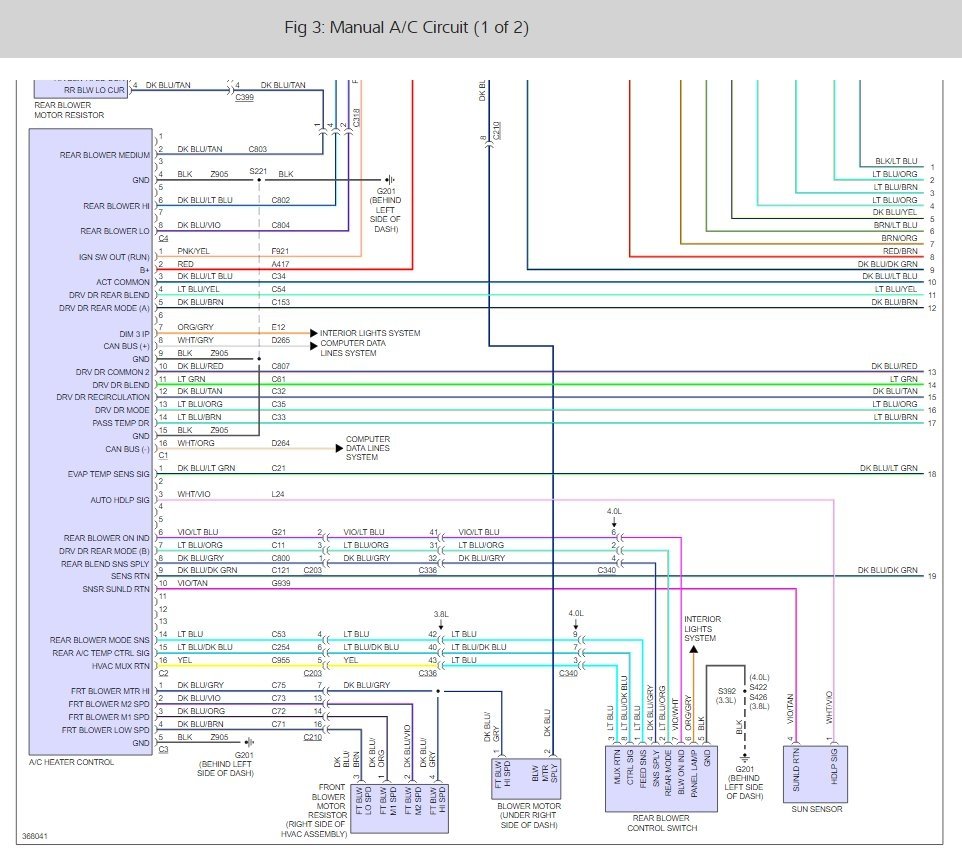Select the 'FRT BLOWER LOW SPD' pin label
The width and height of the screenshot is (962, 856).
point(105,730)
